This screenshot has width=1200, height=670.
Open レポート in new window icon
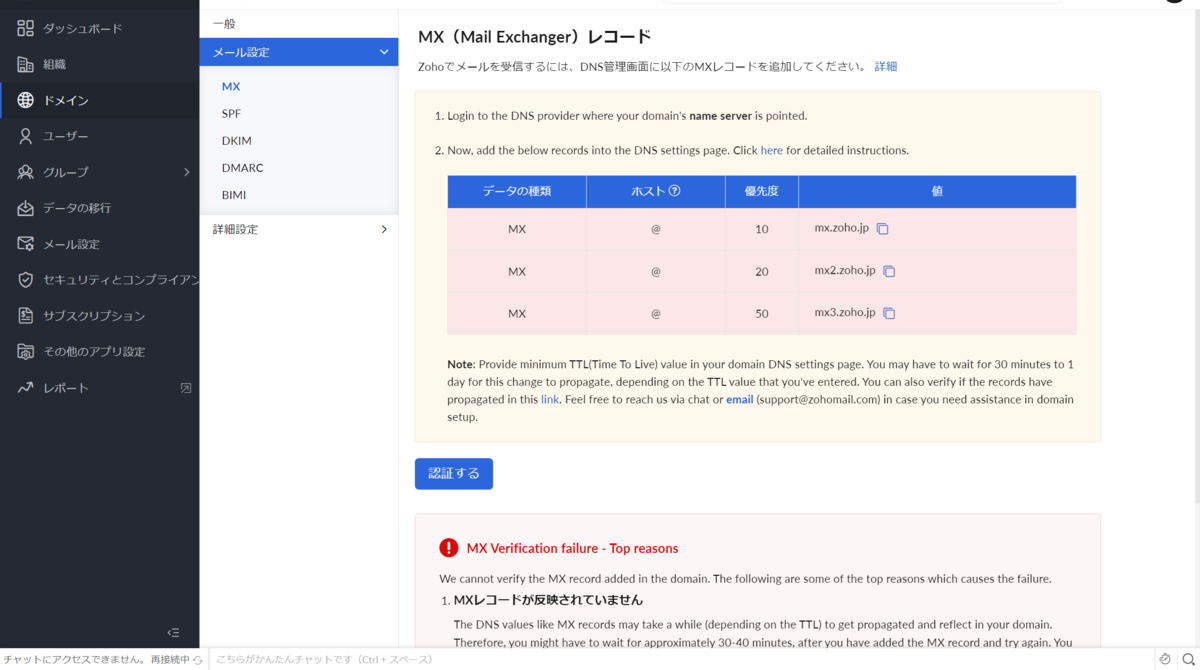pyautogui.click(x=185, y=388)
